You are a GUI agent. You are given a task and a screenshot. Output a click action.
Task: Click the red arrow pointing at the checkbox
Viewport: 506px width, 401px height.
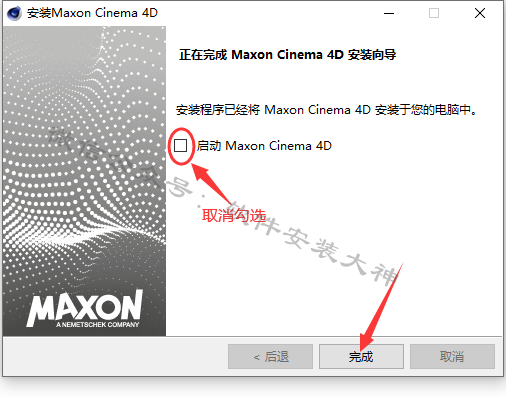point(211,184)
